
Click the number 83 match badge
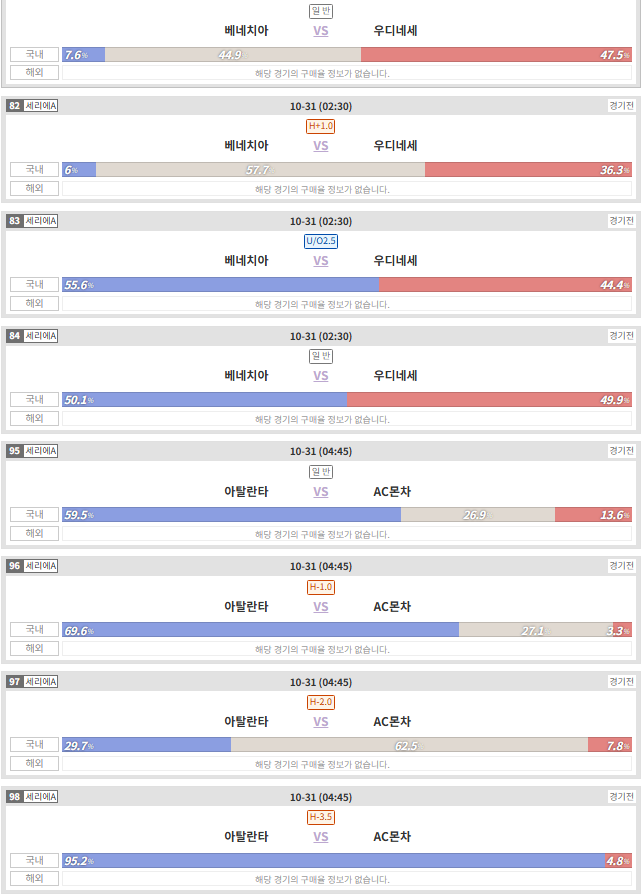(x=14, y=221)
